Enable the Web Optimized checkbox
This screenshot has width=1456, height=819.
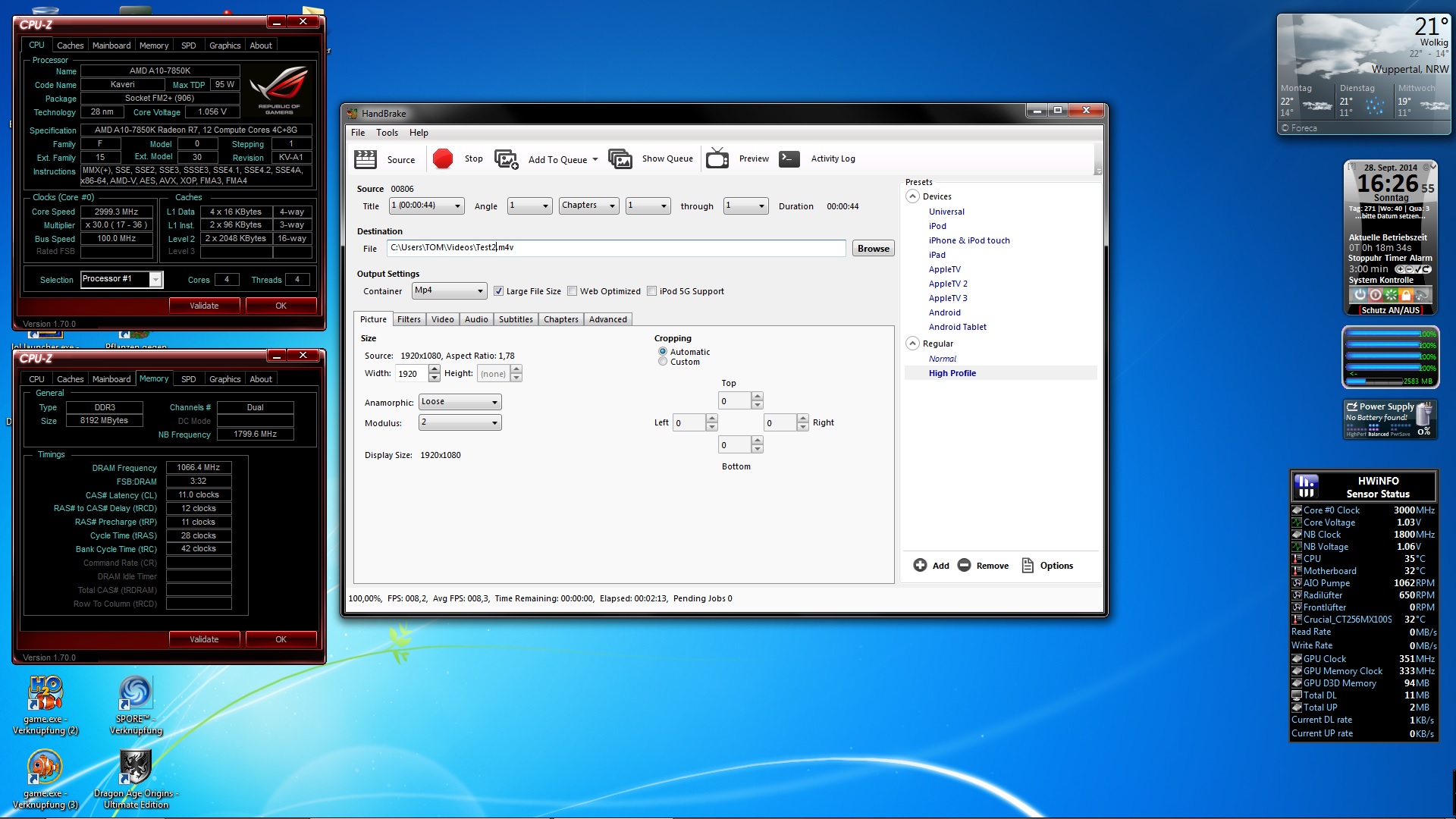click(x=573, y=291)
